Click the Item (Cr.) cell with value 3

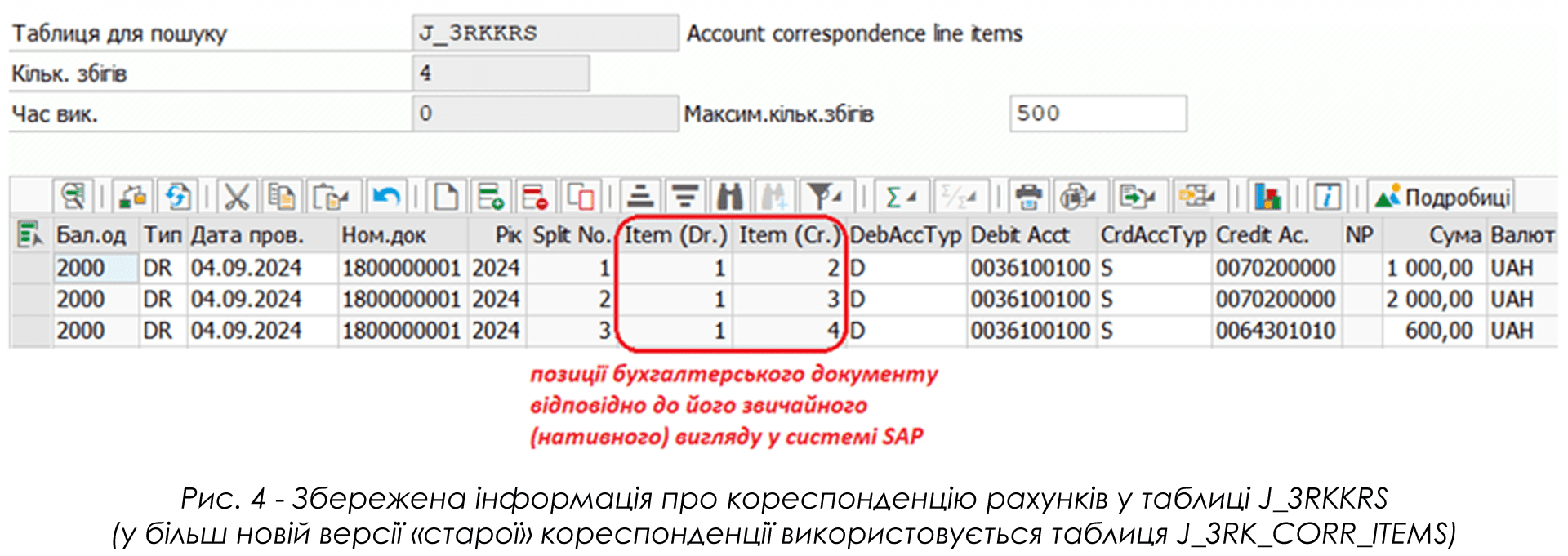pyautogui.click(x=788, y=299)
